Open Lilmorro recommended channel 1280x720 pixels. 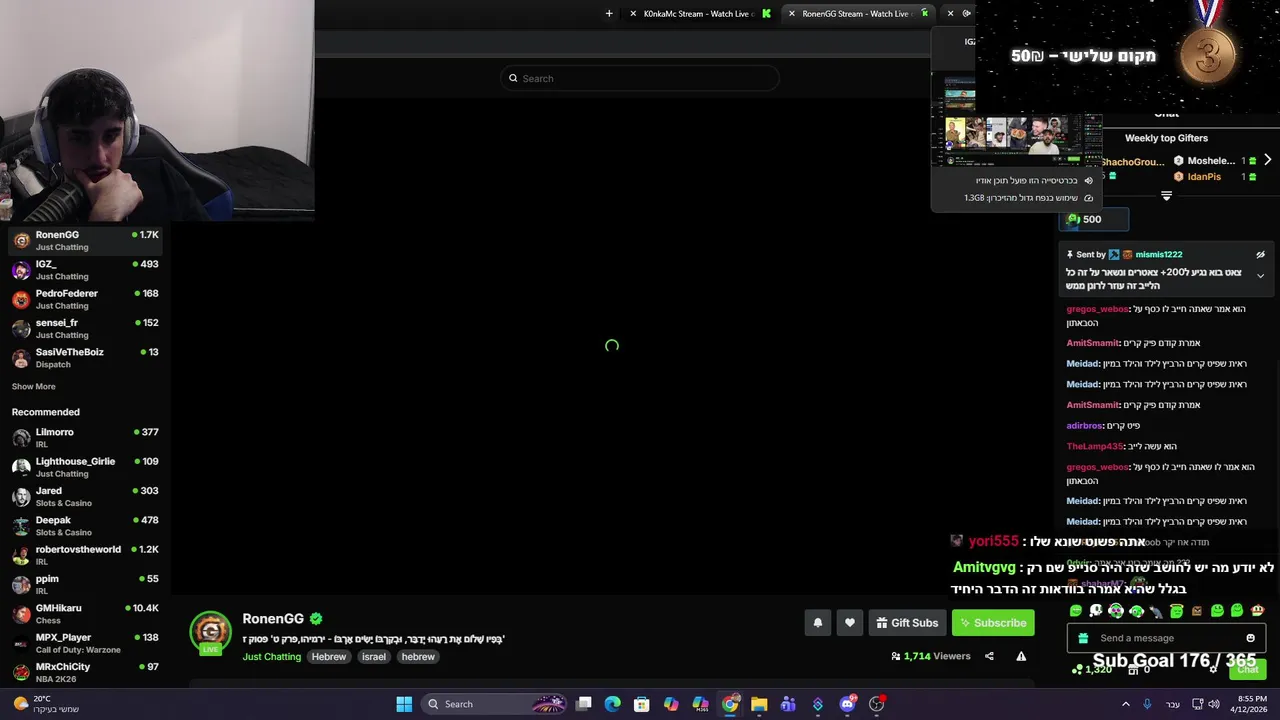click(85, 438)
